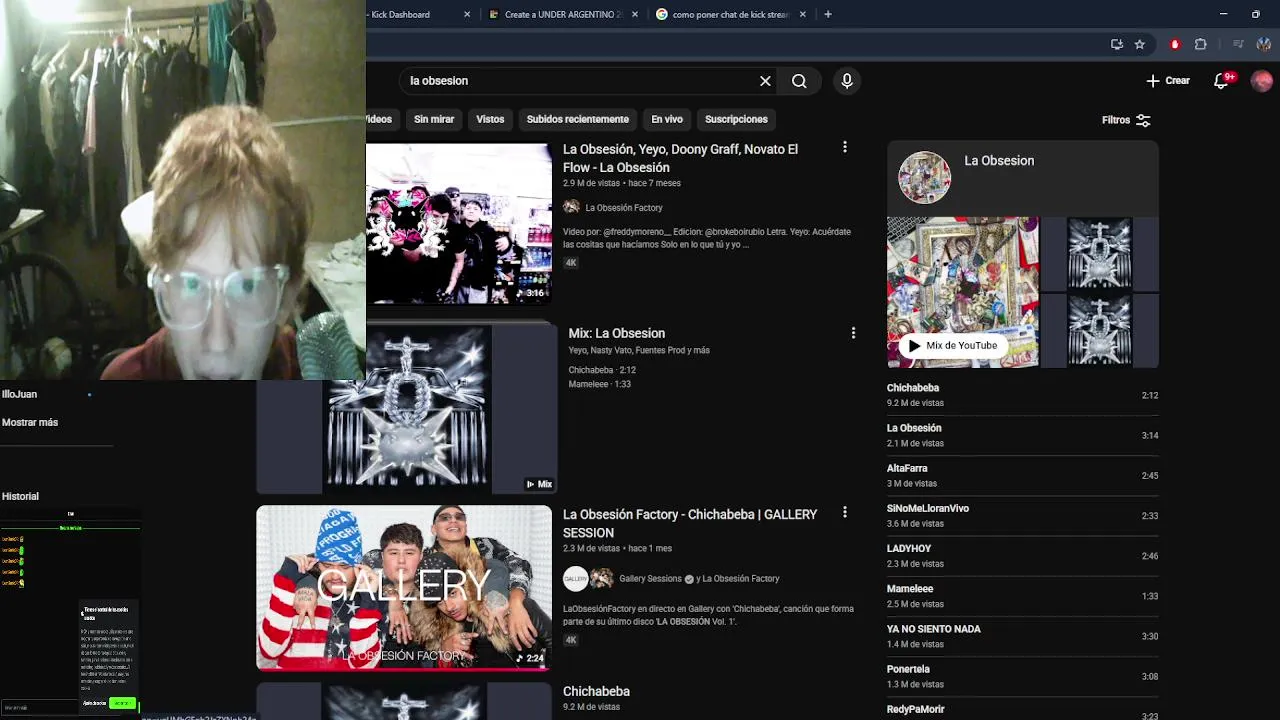Screen dimensions: 1280x720
Task: Play the Mameleee 1:33 side-panel track
Action: (1022, 596)
